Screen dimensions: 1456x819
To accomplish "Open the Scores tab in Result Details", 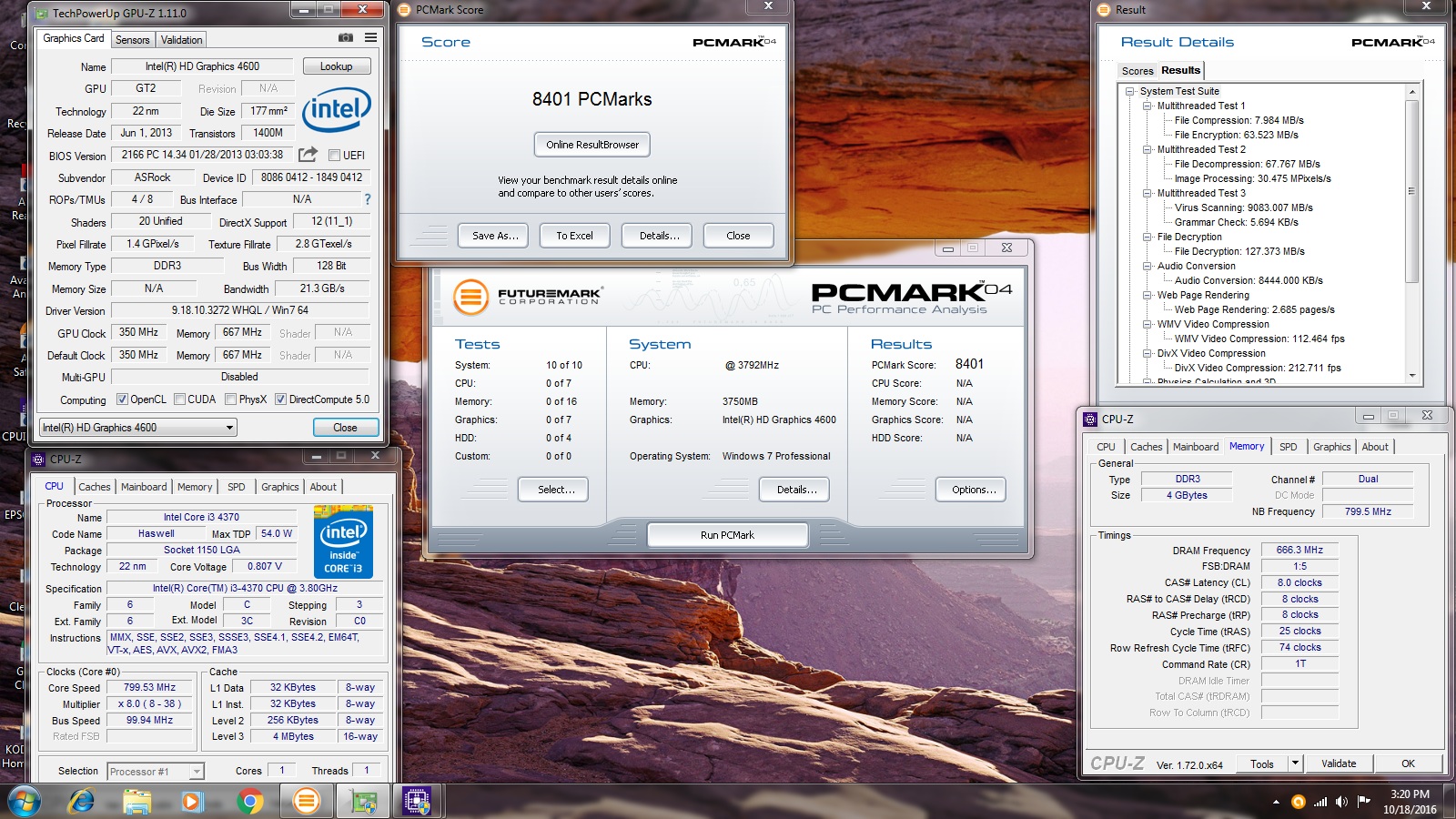I will 1137,71.
